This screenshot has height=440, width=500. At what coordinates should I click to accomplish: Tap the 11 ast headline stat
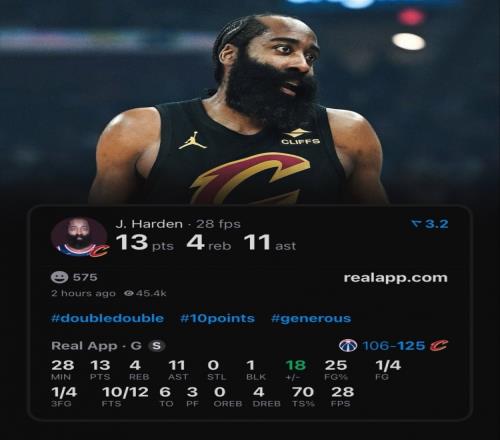click(270, 243)
